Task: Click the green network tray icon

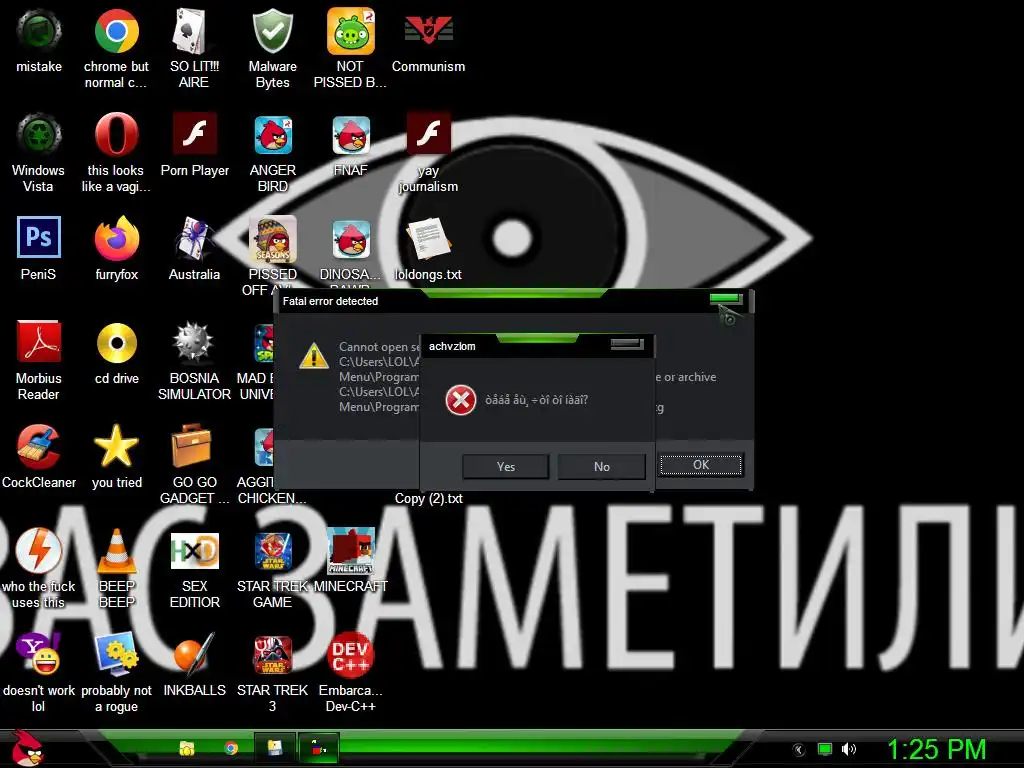Action: (x=825, y=749)
